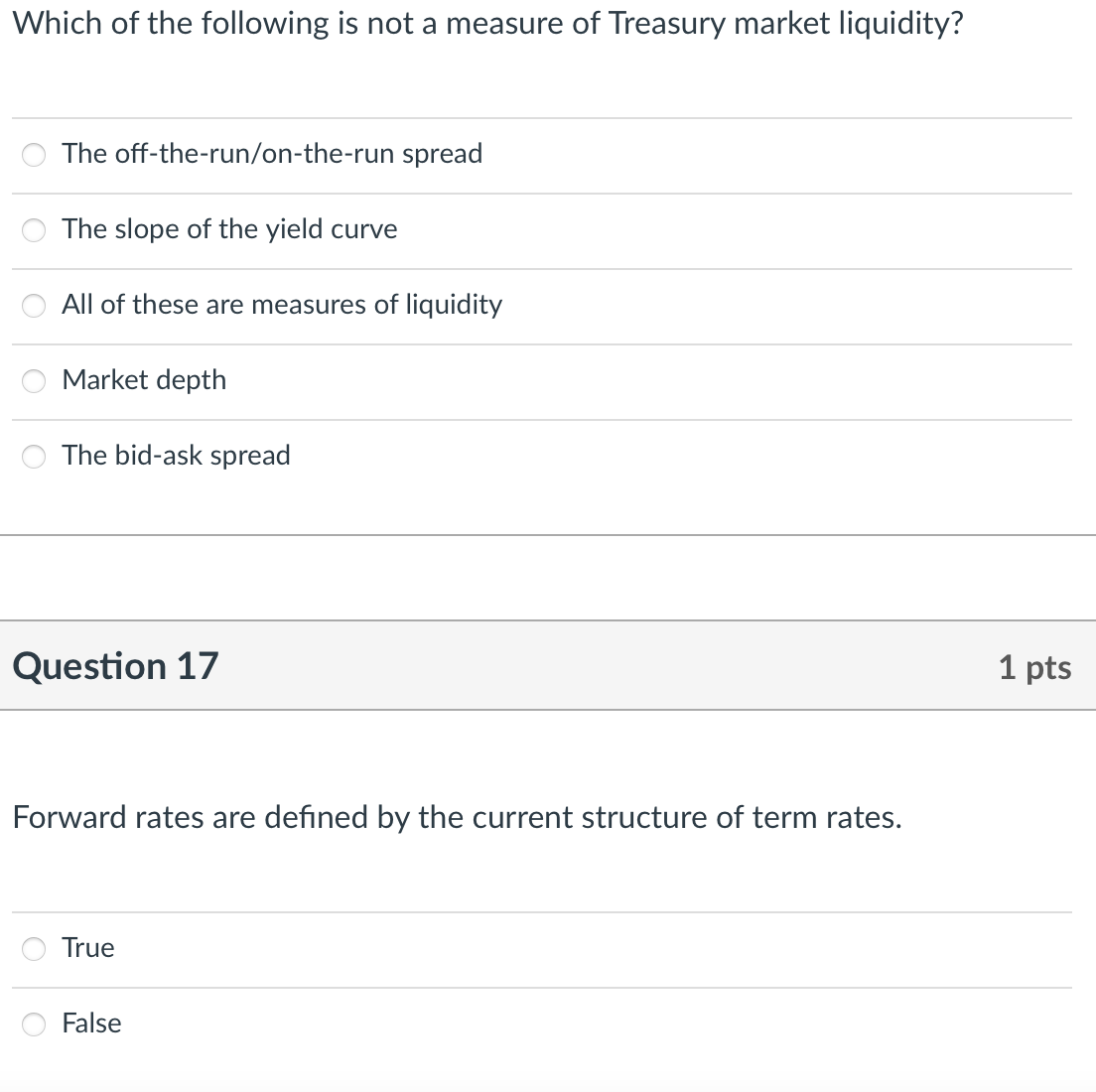
Task: Select the off-the-run/on-the-run spread option
Action: [33, 155]
